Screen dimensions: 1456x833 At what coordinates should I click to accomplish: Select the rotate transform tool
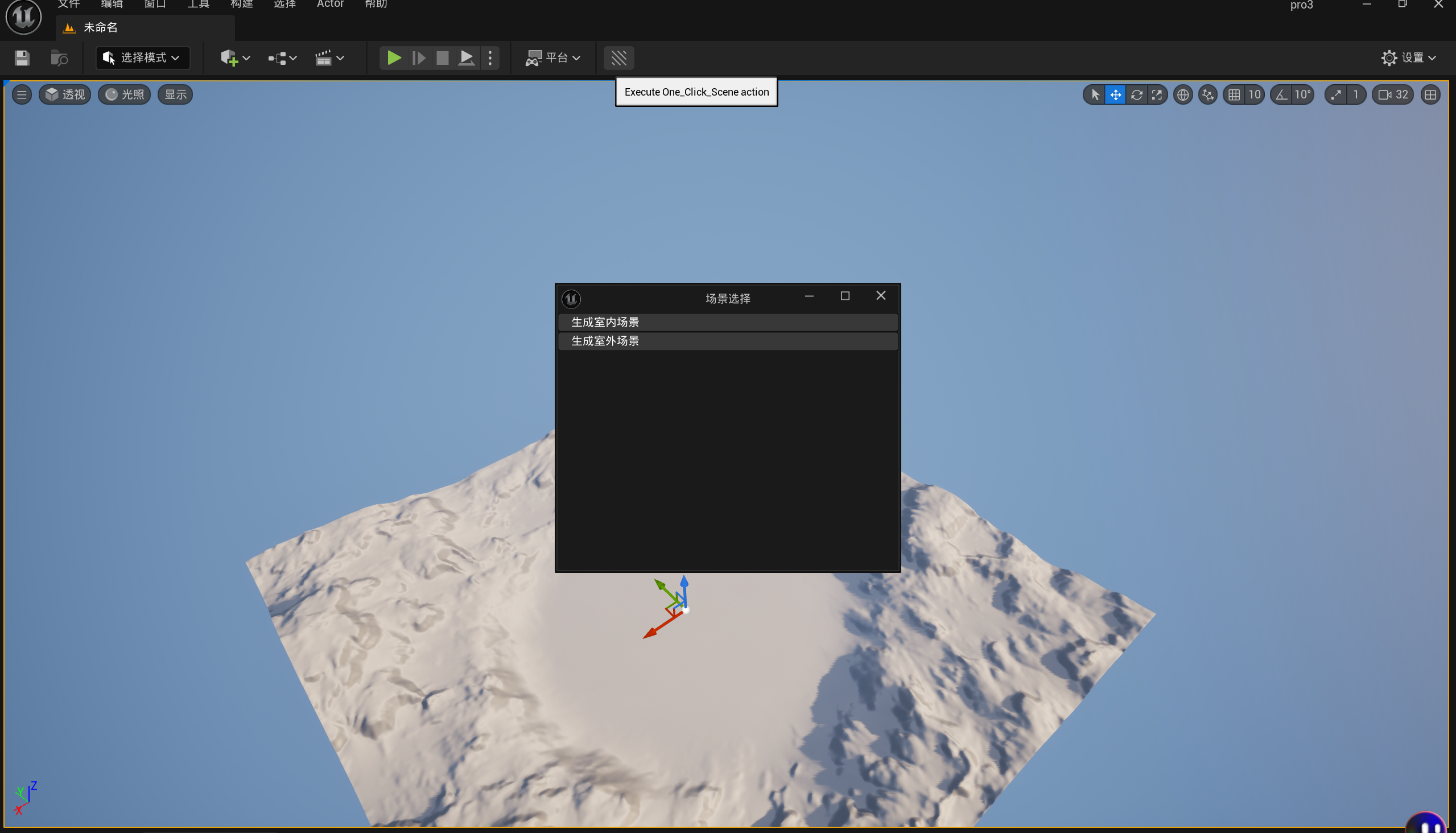click(1136, 94)
